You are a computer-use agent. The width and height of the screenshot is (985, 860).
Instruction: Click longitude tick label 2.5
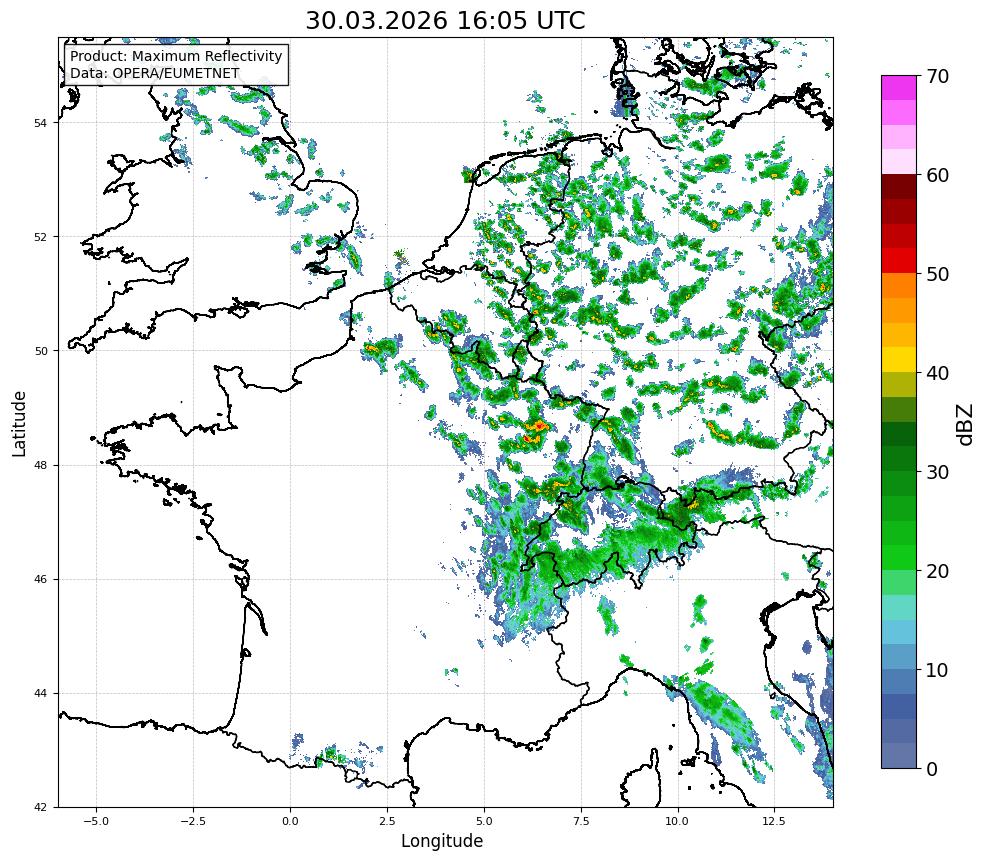387,821
